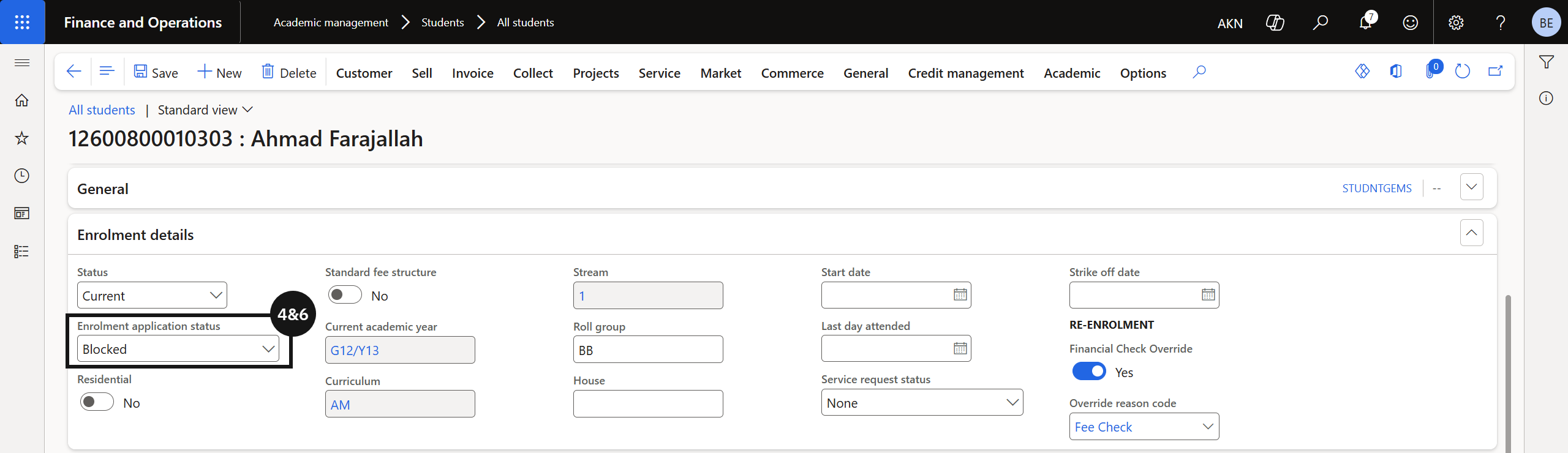The width and height of the screenshot is (1568, 453).
Task: Open Copilot icon in top bar
Action: [1275, 23]
